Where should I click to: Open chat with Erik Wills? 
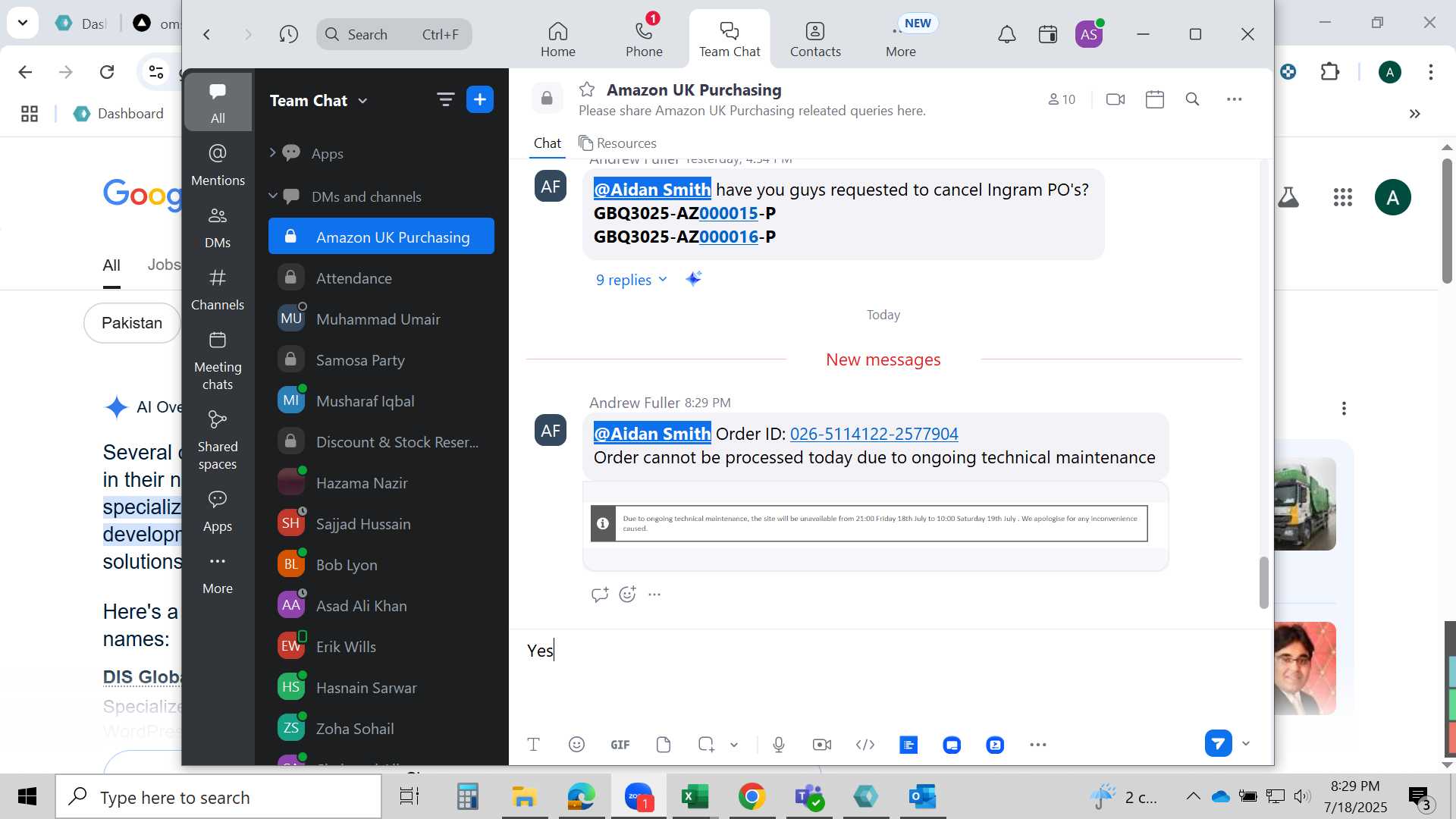(x=381, y=646)
